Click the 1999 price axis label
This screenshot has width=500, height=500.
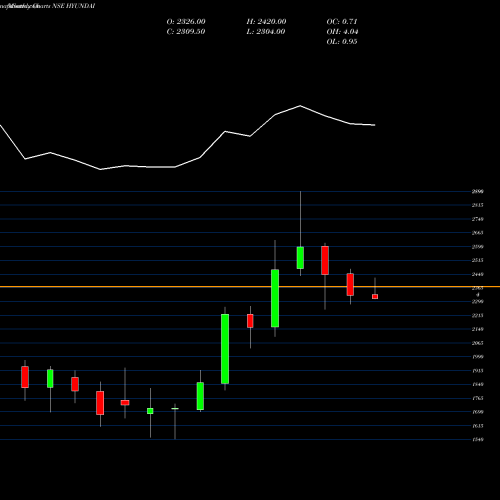[477, 357]
